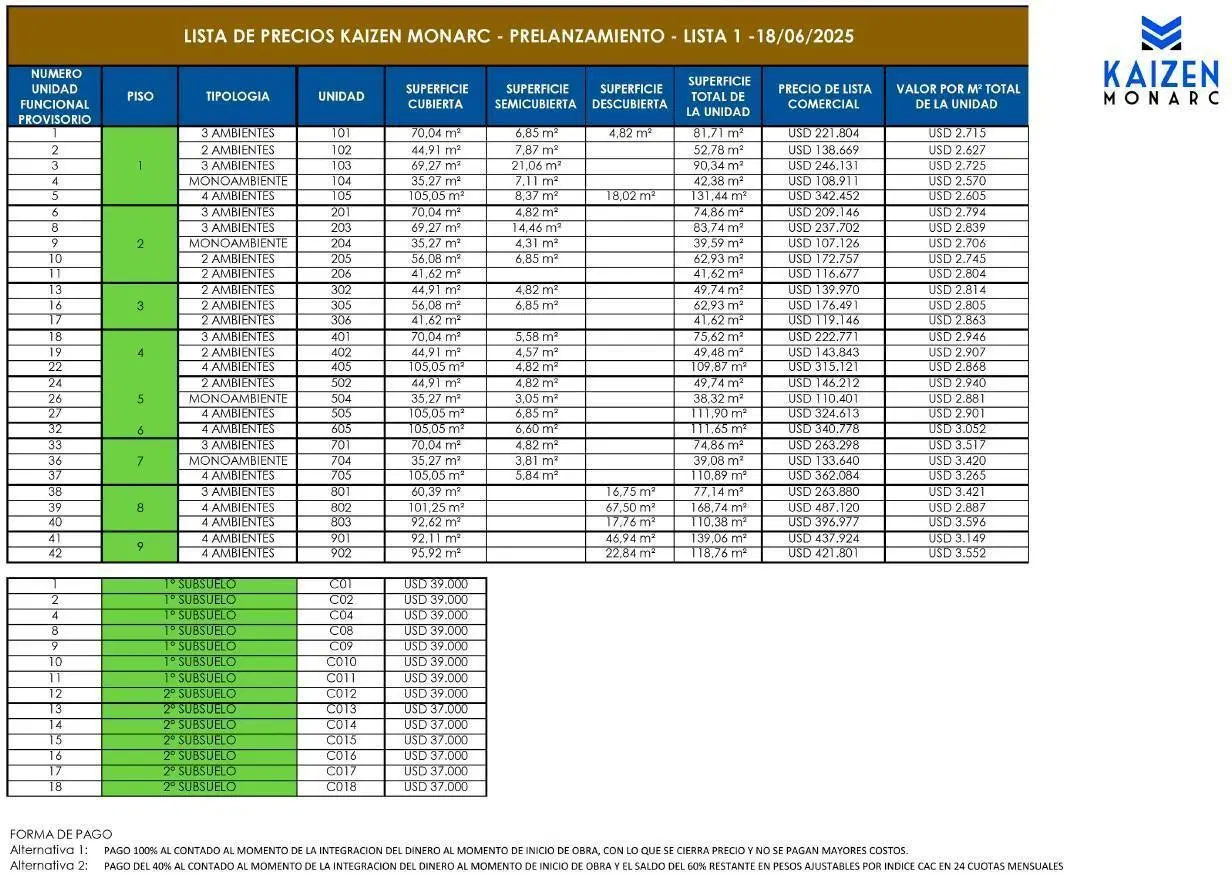Click the FORMA DE PAGO heading

click(x=61, y=834)
